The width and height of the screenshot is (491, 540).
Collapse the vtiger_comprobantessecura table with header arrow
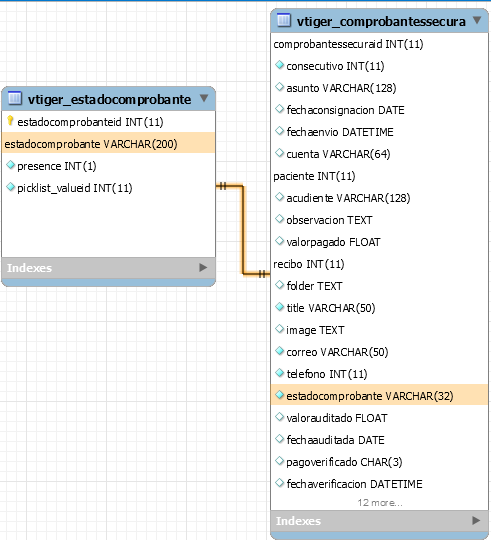(477, 20)
